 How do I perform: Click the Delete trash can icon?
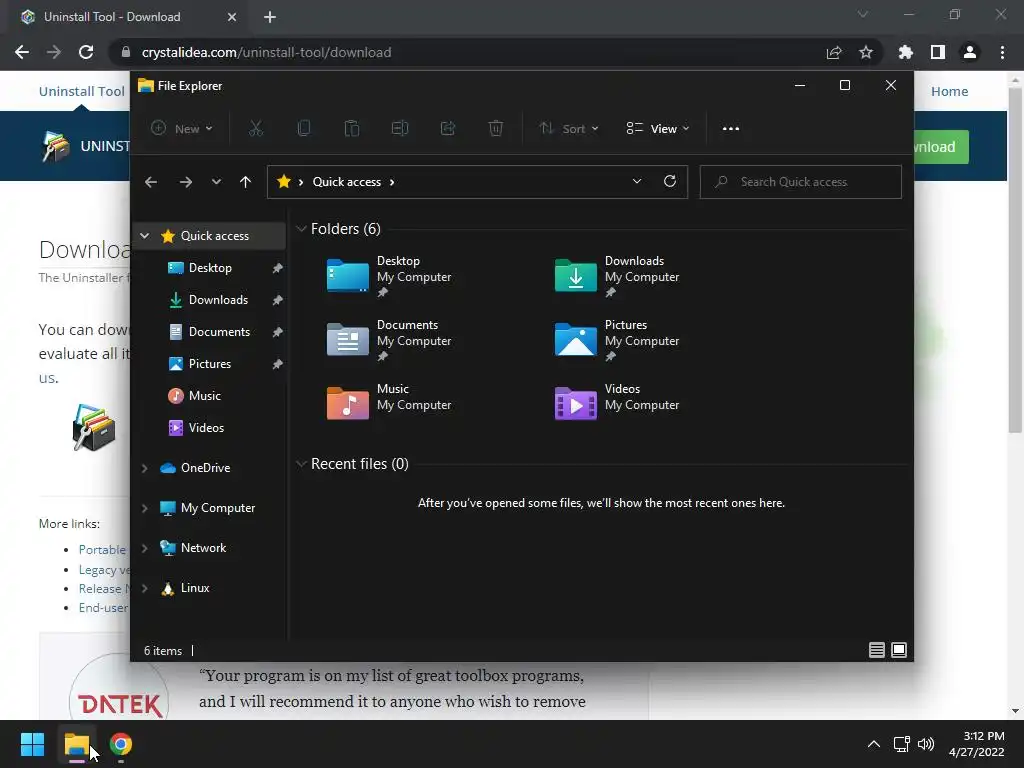[496, 129]
